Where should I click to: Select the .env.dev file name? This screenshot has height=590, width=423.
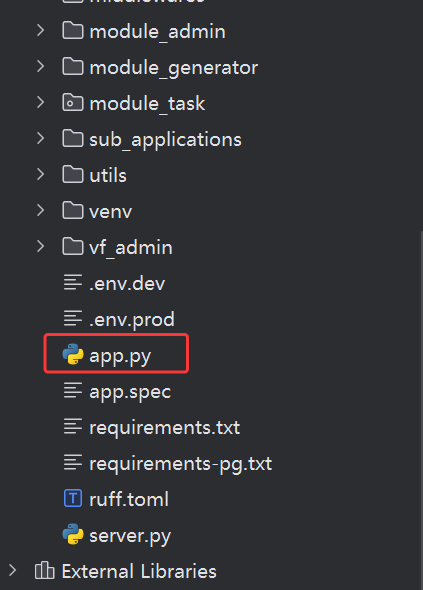(127, 283)
